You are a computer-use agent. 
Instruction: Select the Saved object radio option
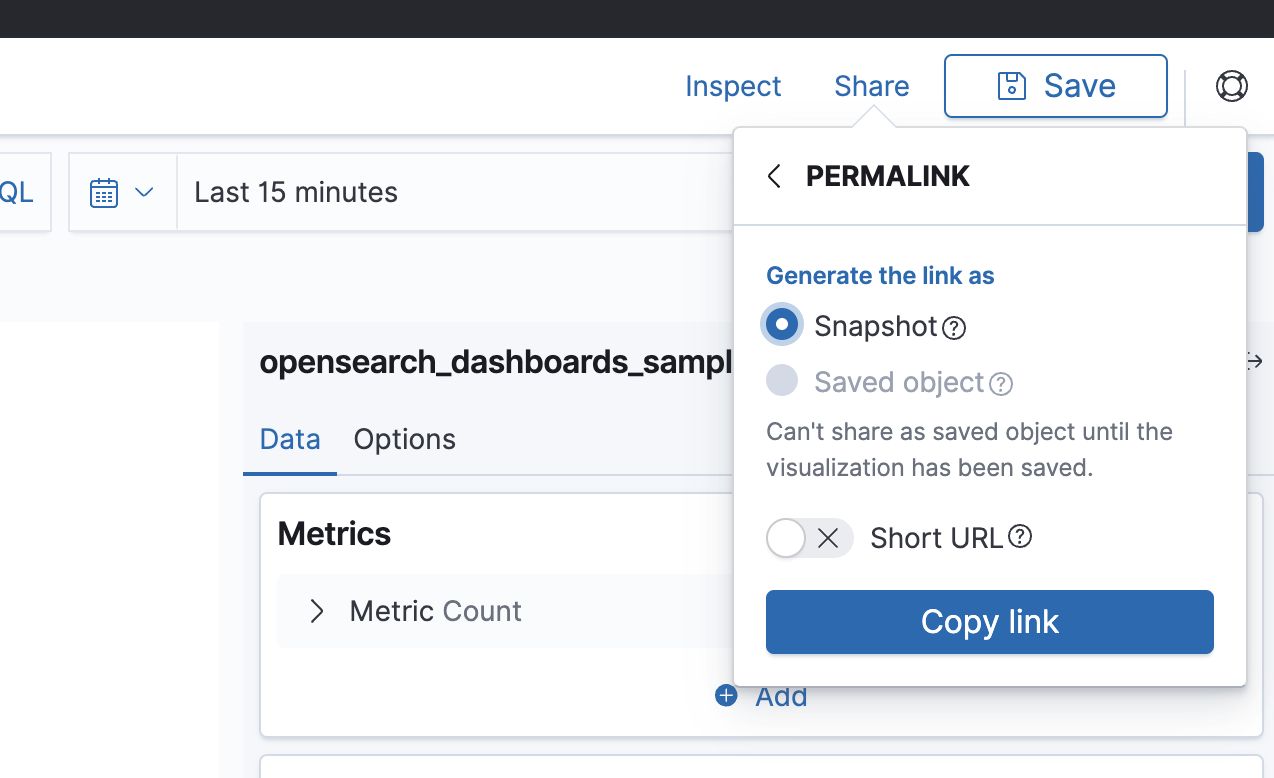point(781,380)
